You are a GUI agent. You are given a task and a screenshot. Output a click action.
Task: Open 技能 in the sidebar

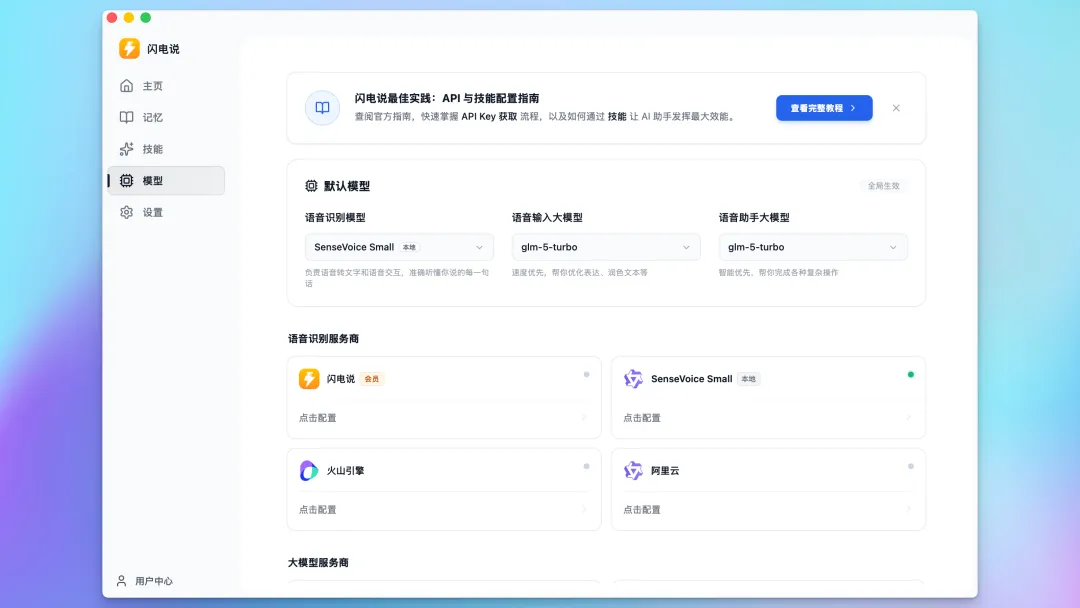pos(166,149)
